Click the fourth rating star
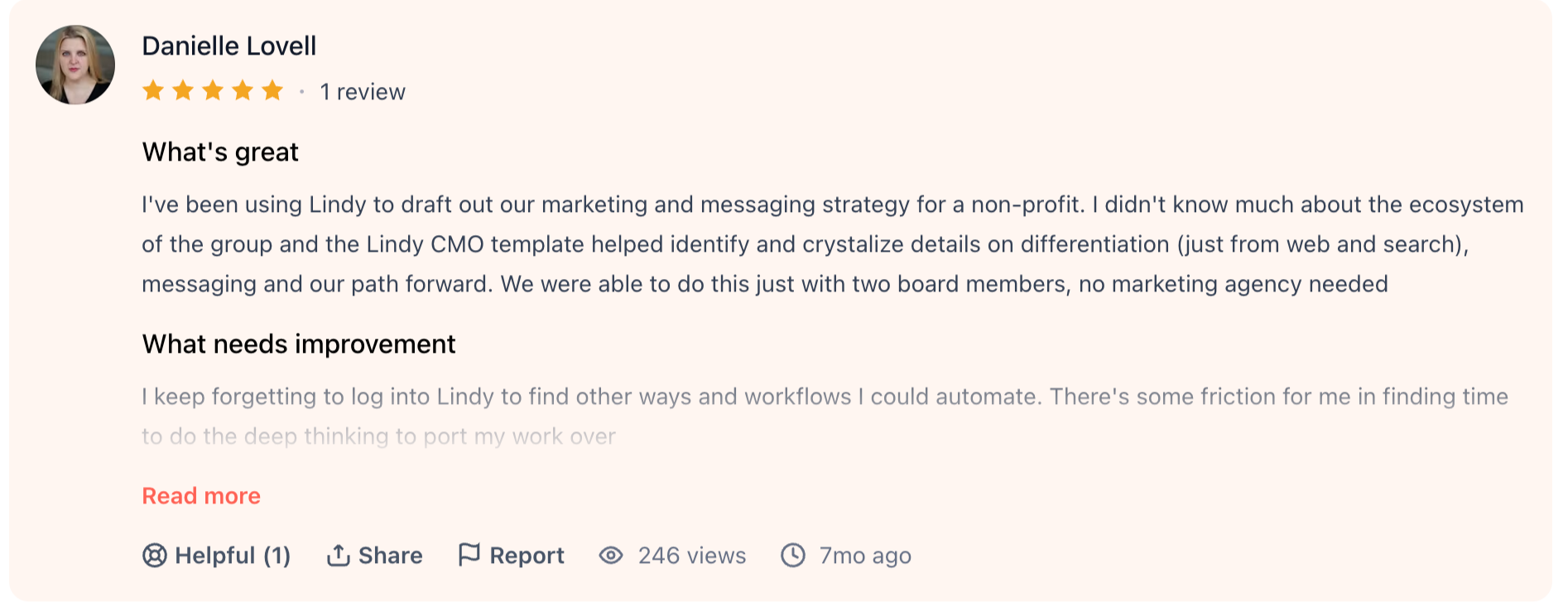This screenshot has width=1568, height=607. [x=243, y=90]
